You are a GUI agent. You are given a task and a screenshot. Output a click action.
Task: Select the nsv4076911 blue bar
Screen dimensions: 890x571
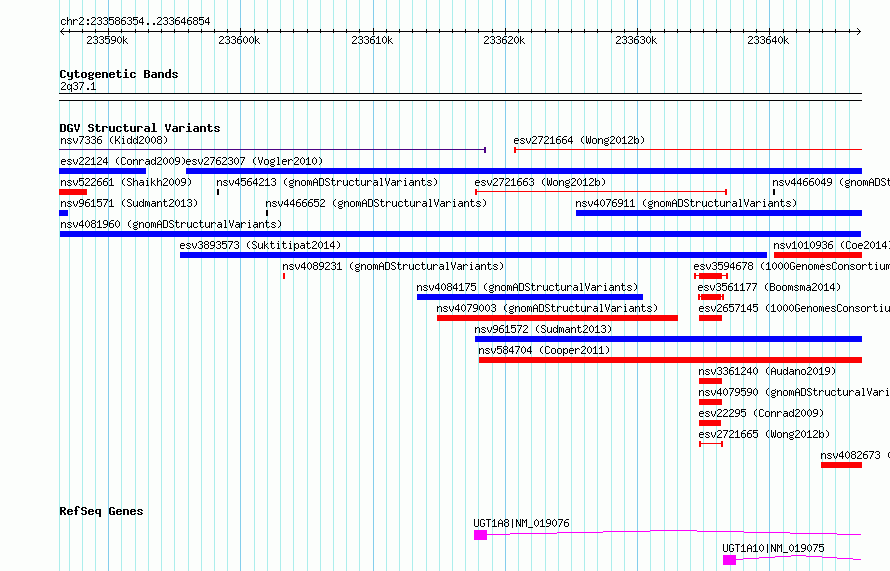[719, 213]
